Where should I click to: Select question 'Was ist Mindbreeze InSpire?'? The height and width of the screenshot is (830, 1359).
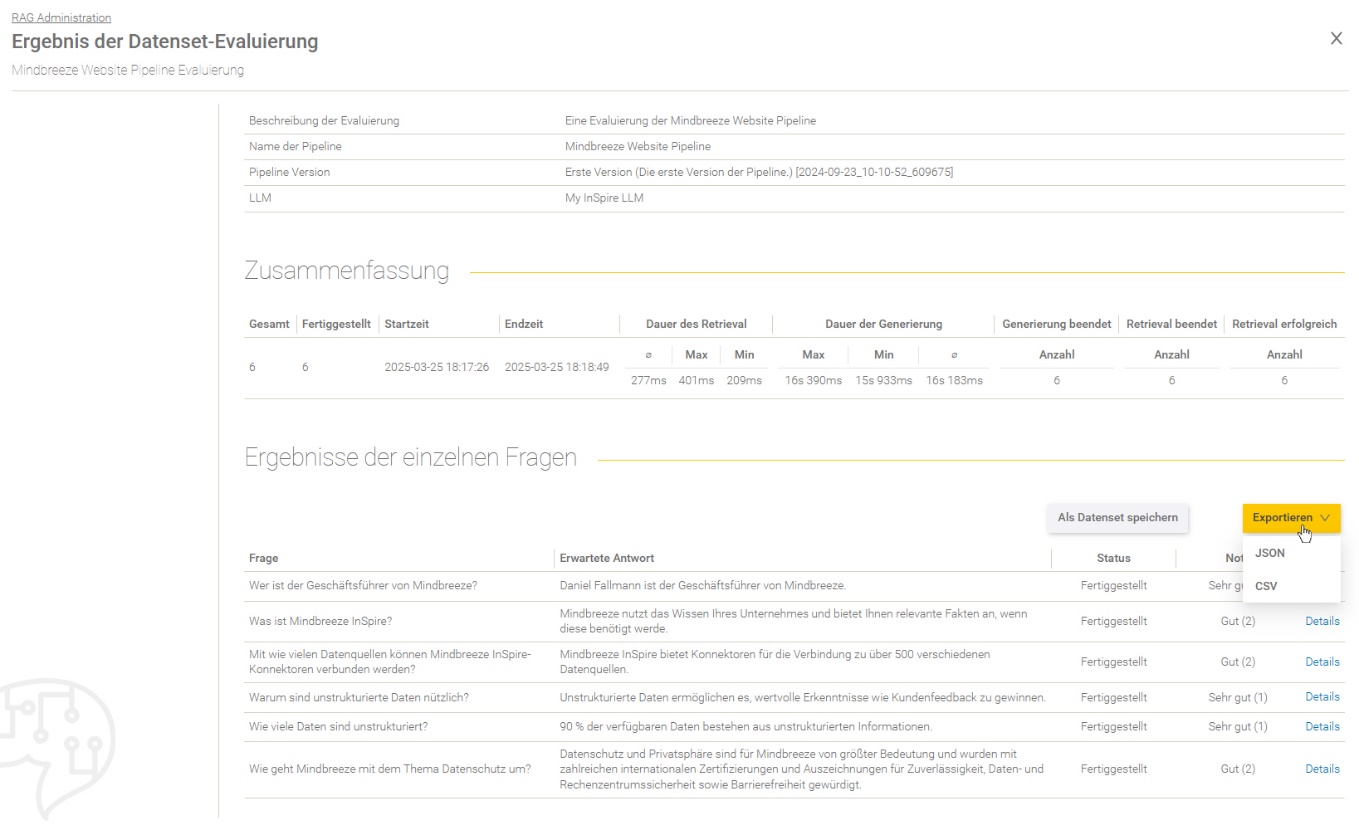point(320,621)
